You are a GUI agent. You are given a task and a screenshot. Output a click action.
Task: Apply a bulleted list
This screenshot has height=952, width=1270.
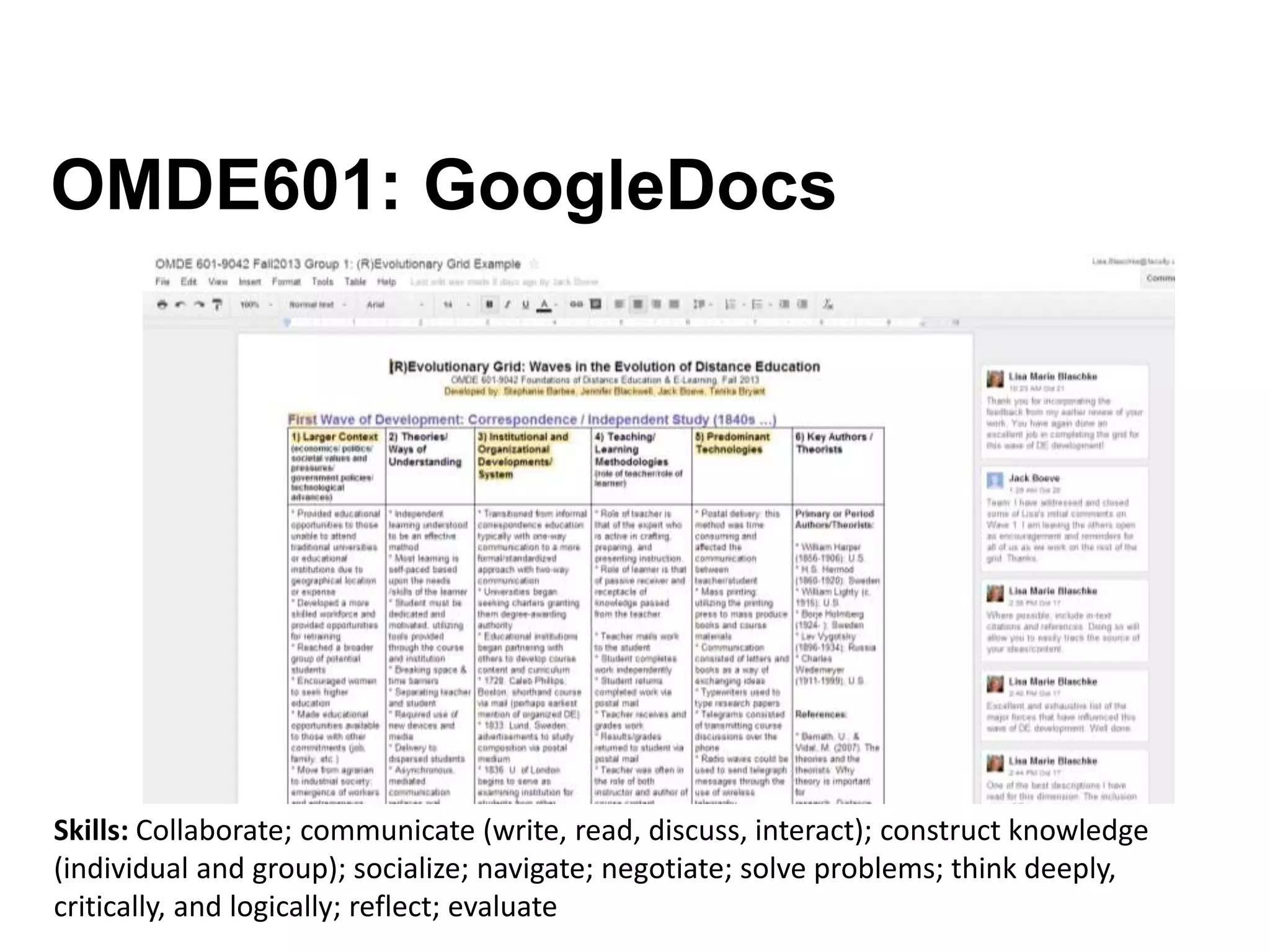pos(757,304)
